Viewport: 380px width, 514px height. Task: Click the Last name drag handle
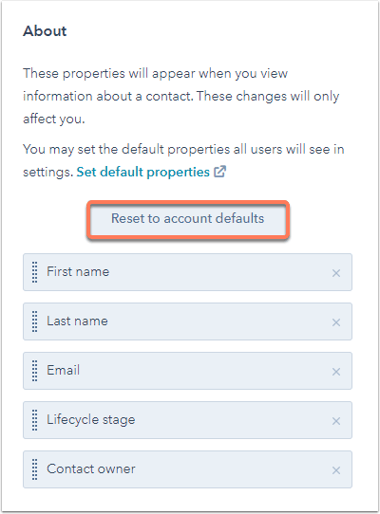tap(35, 322)
